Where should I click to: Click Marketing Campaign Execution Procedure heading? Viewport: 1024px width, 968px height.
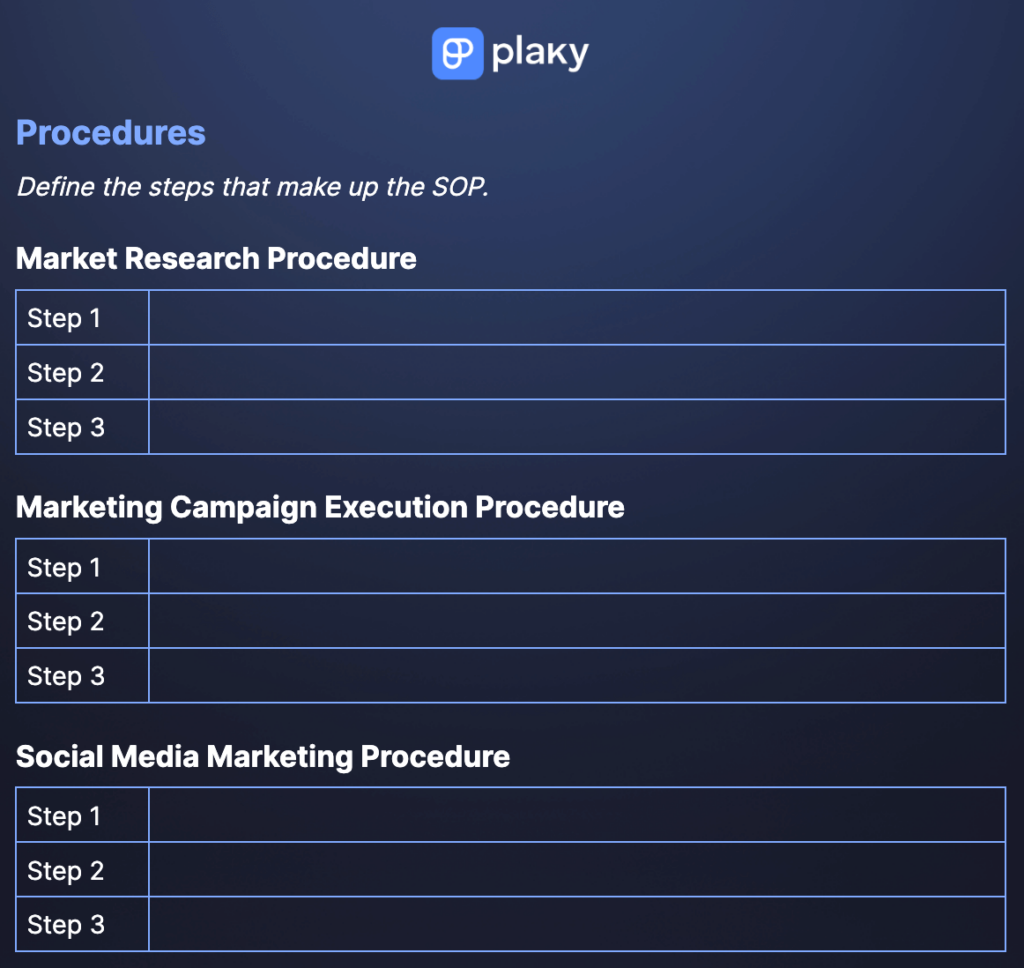[x=320, y=507]
